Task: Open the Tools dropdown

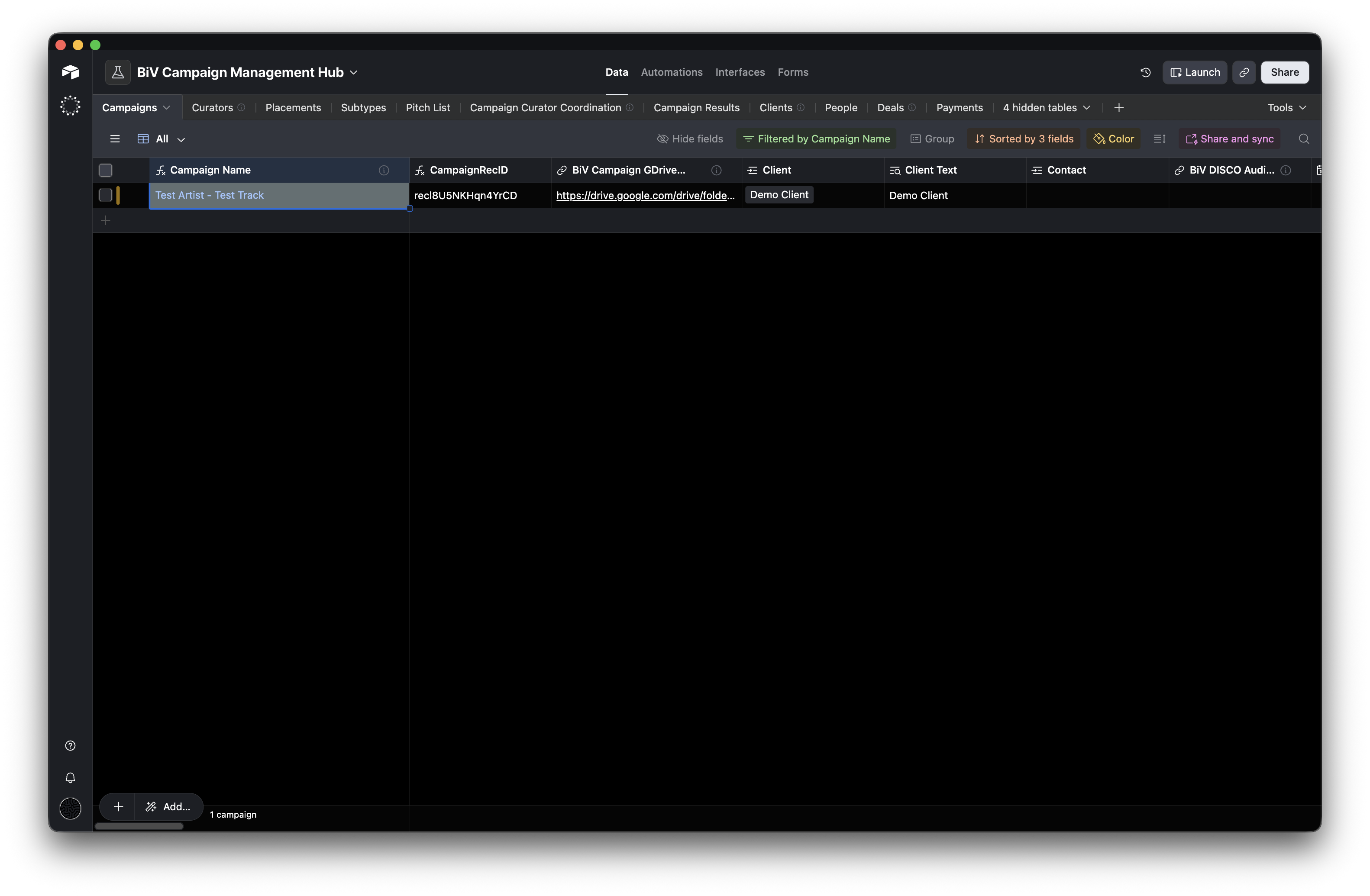Action: pyautogui.click(x=1286, y=108)
